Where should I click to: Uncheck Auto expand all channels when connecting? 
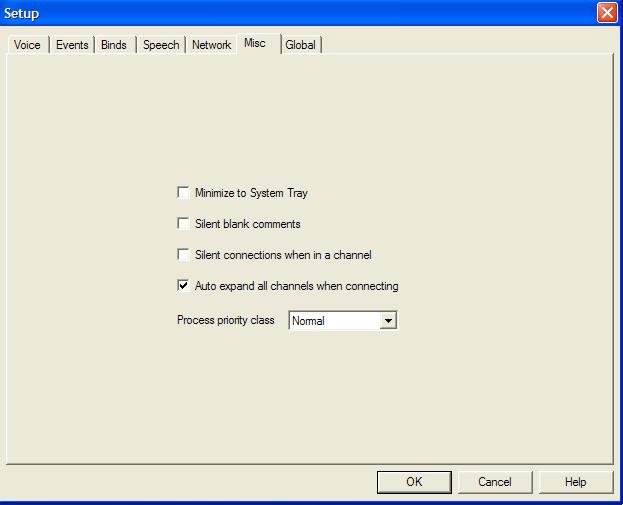click(x=183, y=286)
